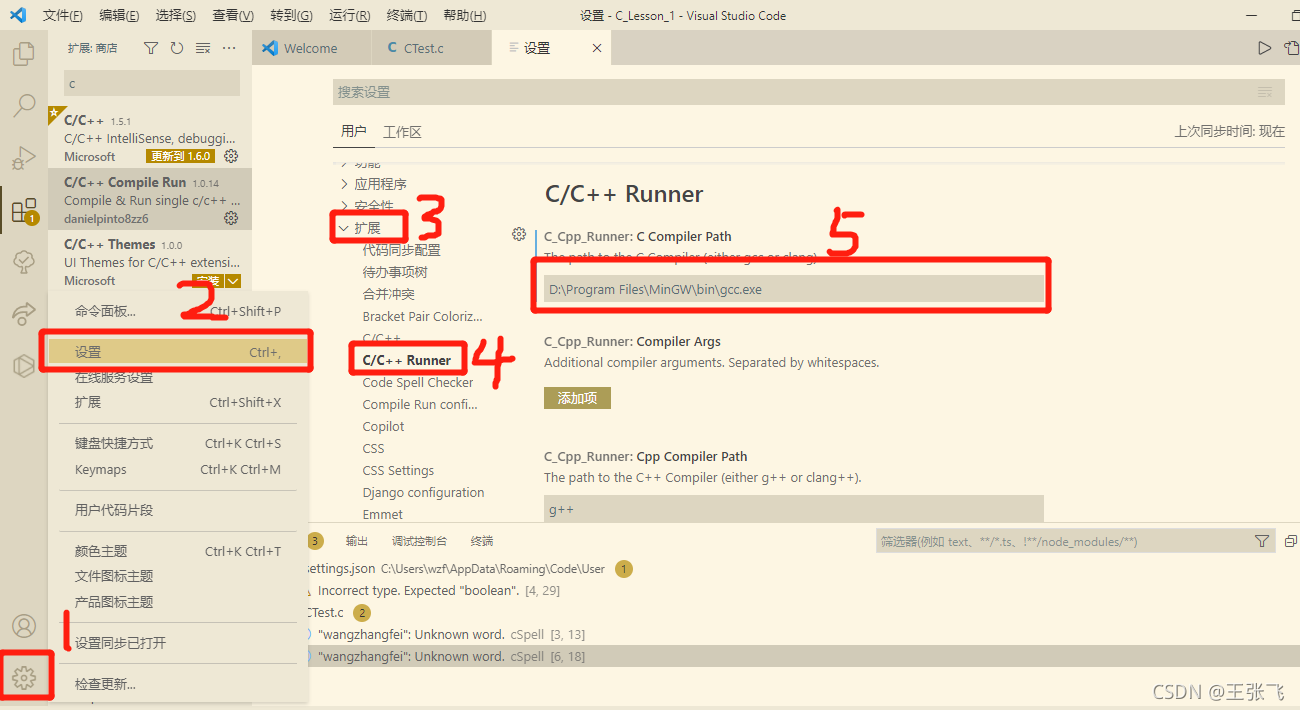Image resolution: width=1300 pixels, height=710 pixels.
Task: Click the 安装 button for C/C++ Themes
Action: [x=207, y=281]
